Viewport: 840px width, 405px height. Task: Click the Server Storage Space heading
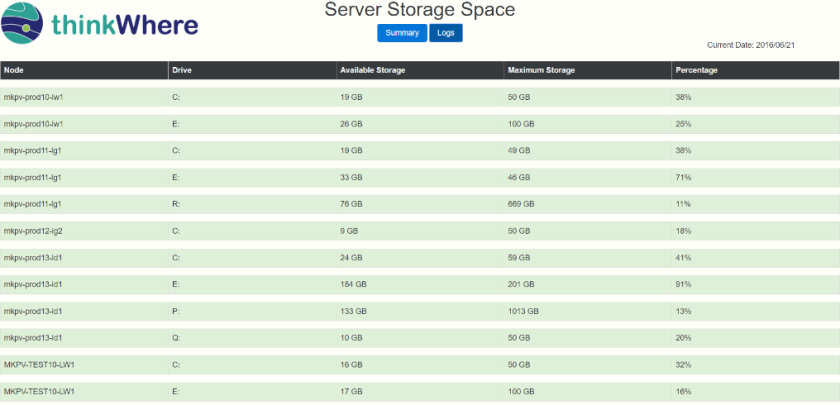(x=419, y=10)
